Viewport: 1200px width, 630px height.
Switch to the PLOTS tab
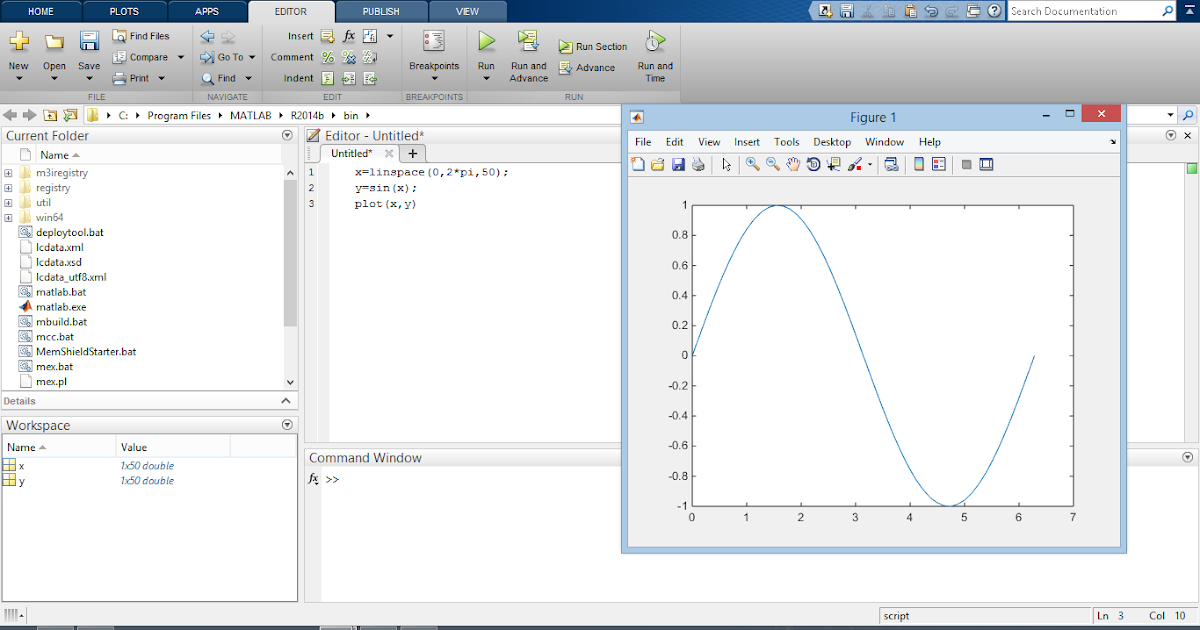(125, 11)
